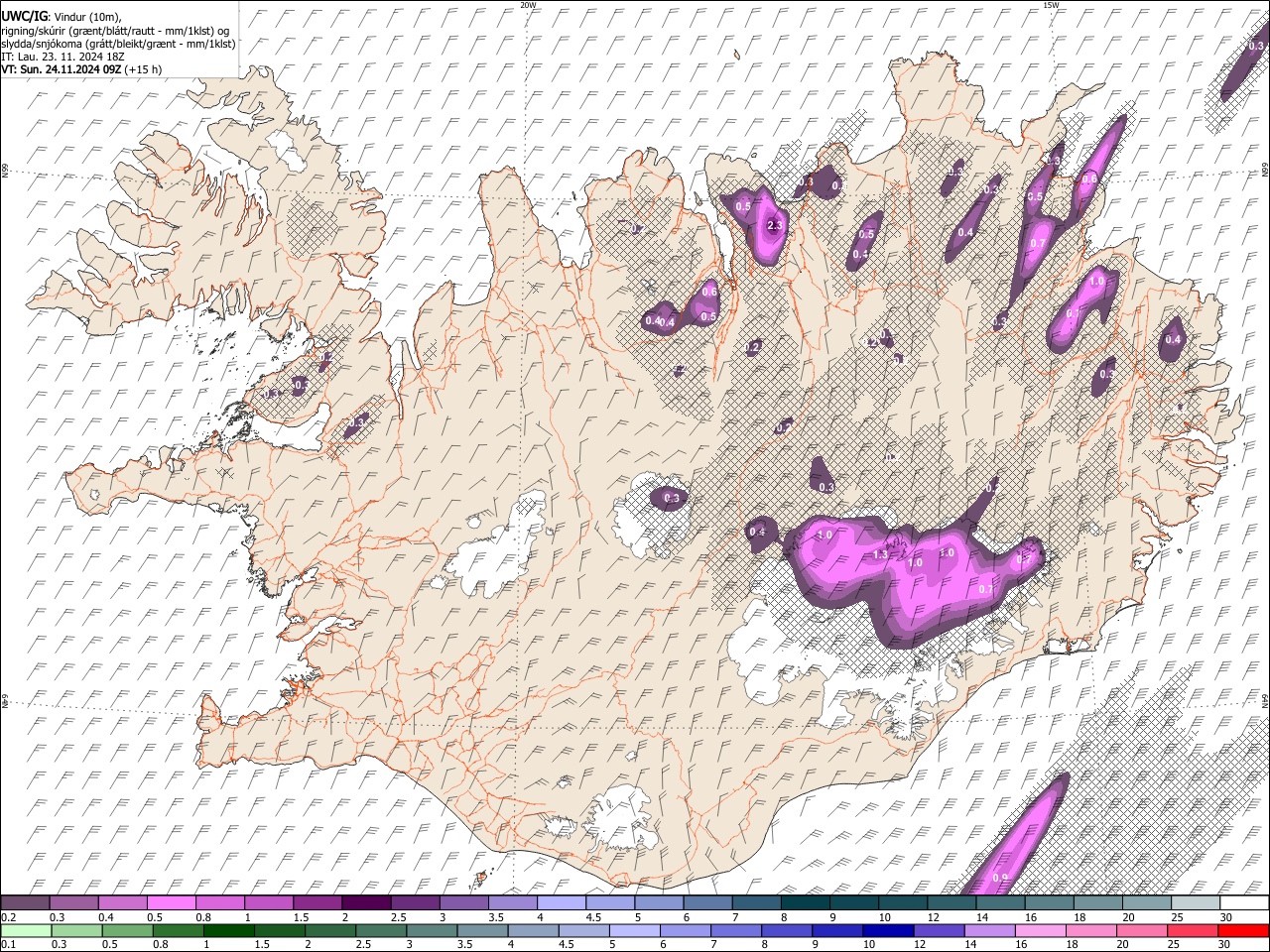This screenshot has height=952, width=1270.
Task: Click the 1.3 snowfall value label
Action: (x=880, y=554)
